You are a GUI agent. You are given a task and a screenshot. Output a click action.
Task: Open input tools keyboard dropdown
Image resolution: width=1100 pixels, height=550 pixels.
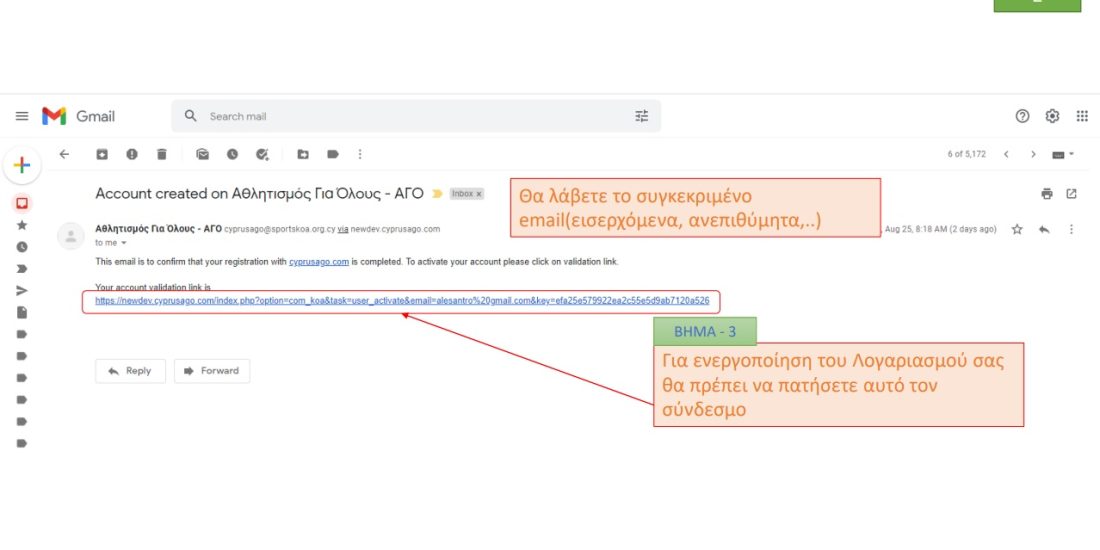(1063, 154)
